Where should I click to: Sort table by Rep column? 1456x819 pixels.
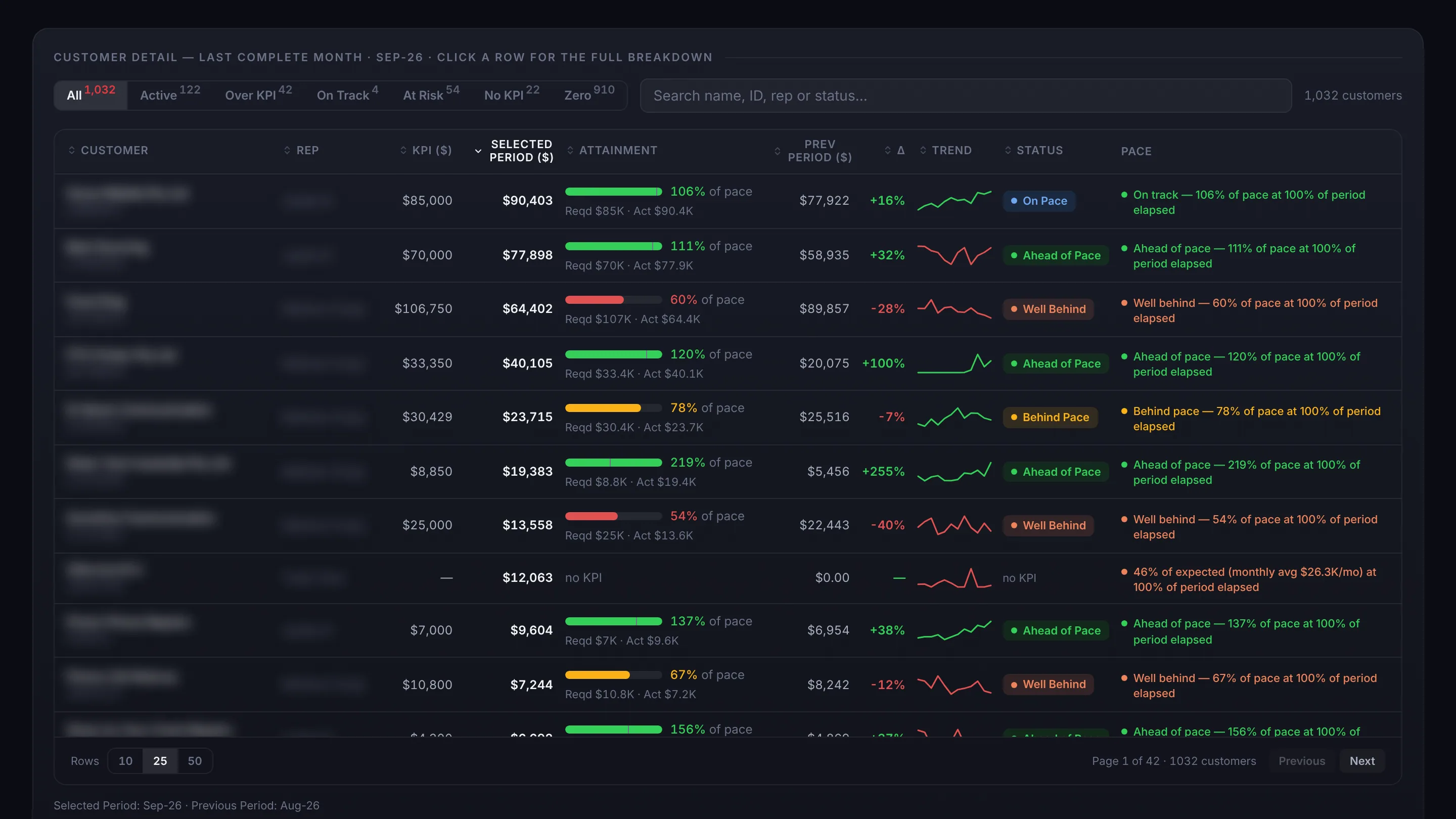301,150
